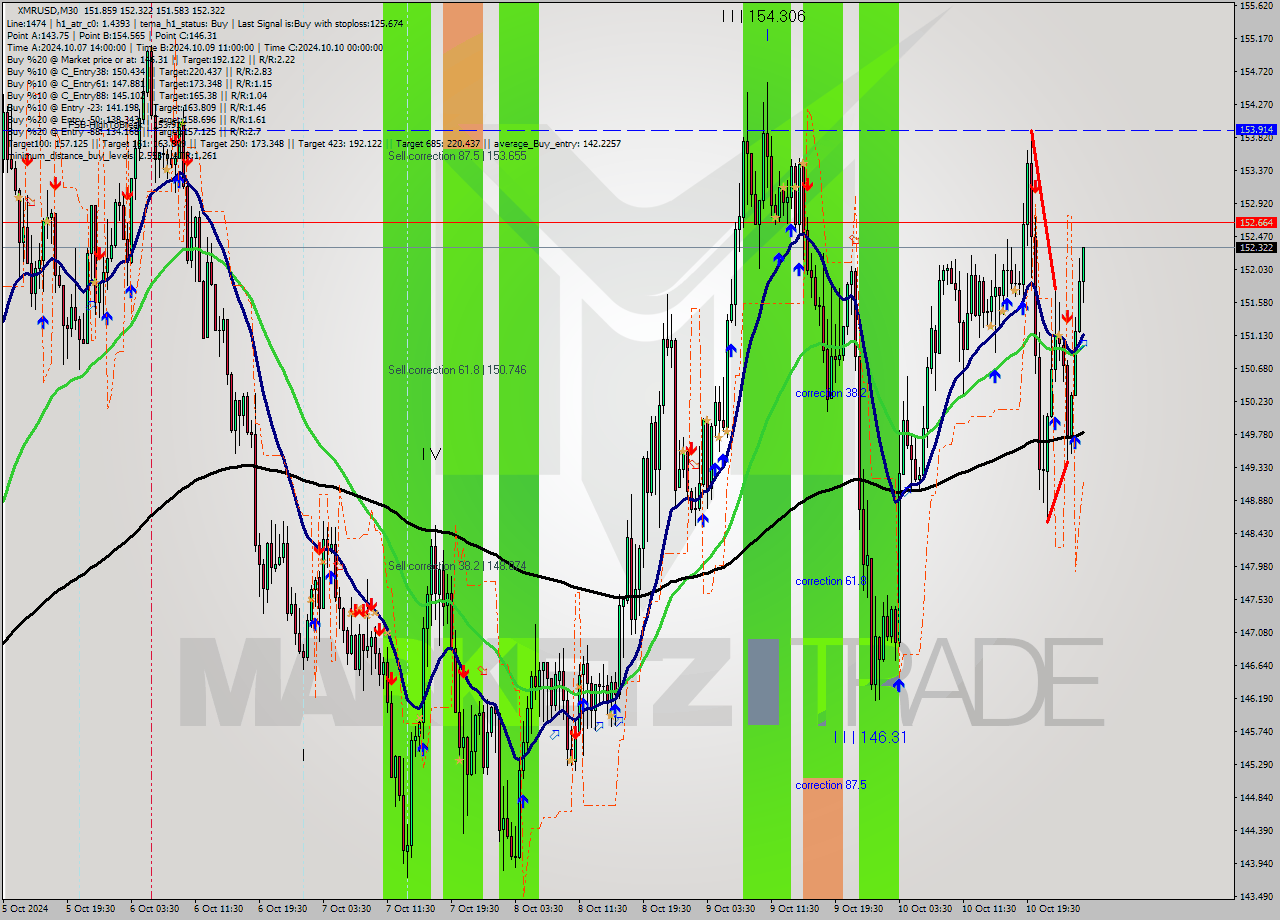Click 147.530 on the price axis
The image size is (1280, 920).
click(x=1256, y=600)
